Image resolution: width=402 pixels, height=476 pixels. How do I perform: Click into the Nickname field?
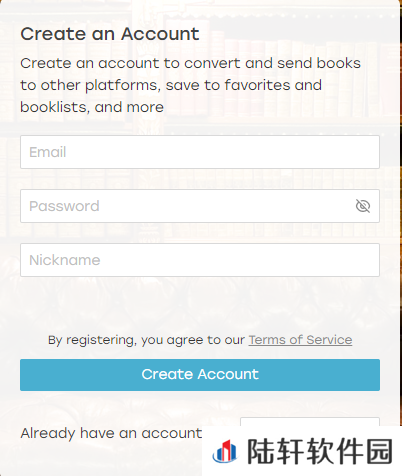point(200,260)
